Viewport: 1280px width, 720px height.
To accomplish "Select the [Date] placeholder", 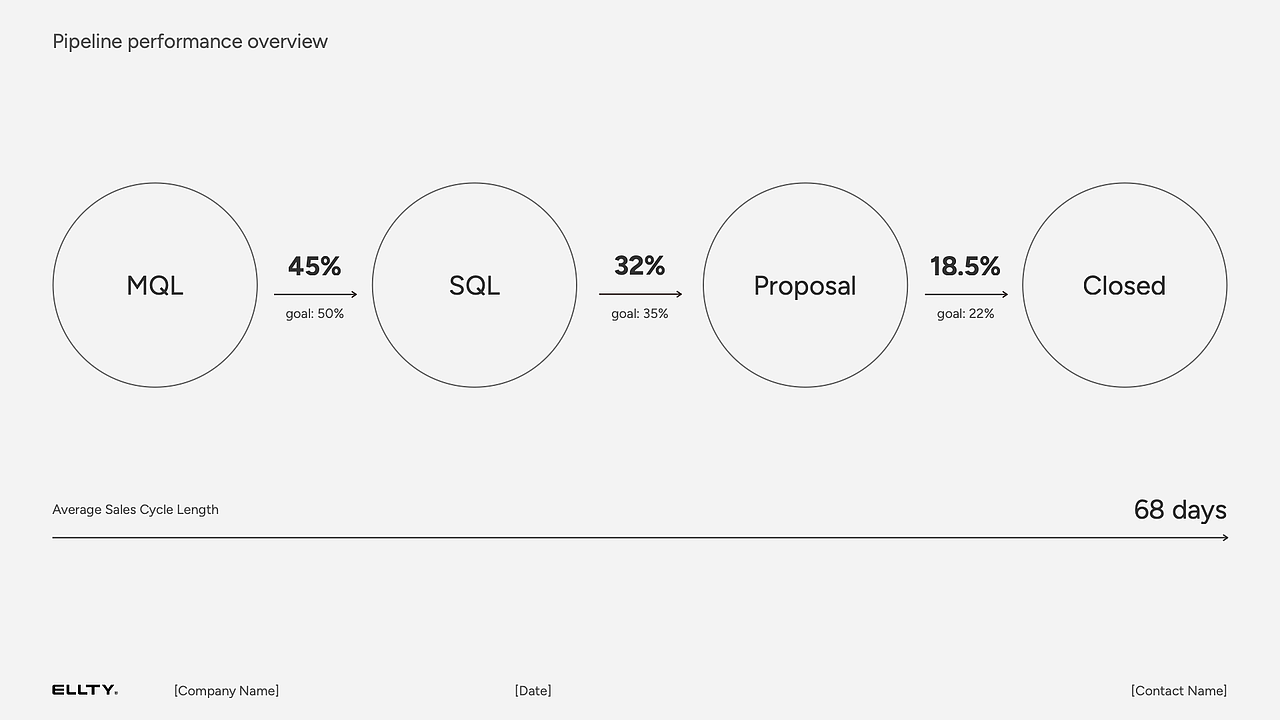I will point(533,691).
